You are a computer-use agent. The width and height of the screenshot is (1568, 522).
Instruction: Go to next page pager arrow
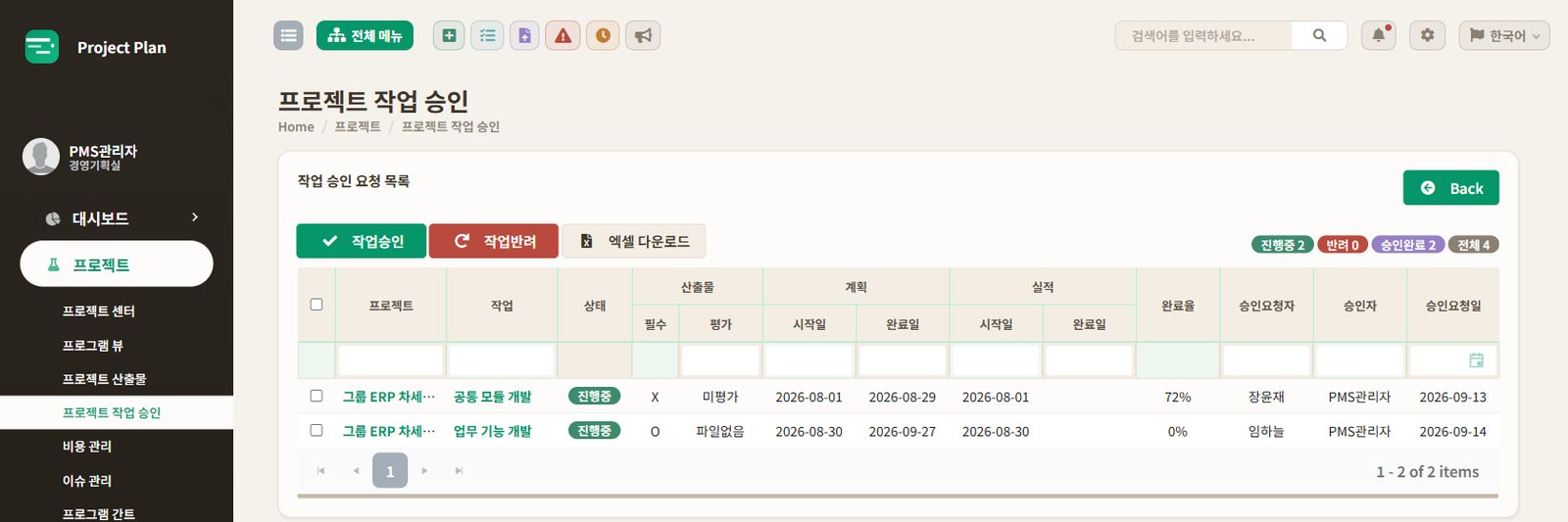point(424,471)
